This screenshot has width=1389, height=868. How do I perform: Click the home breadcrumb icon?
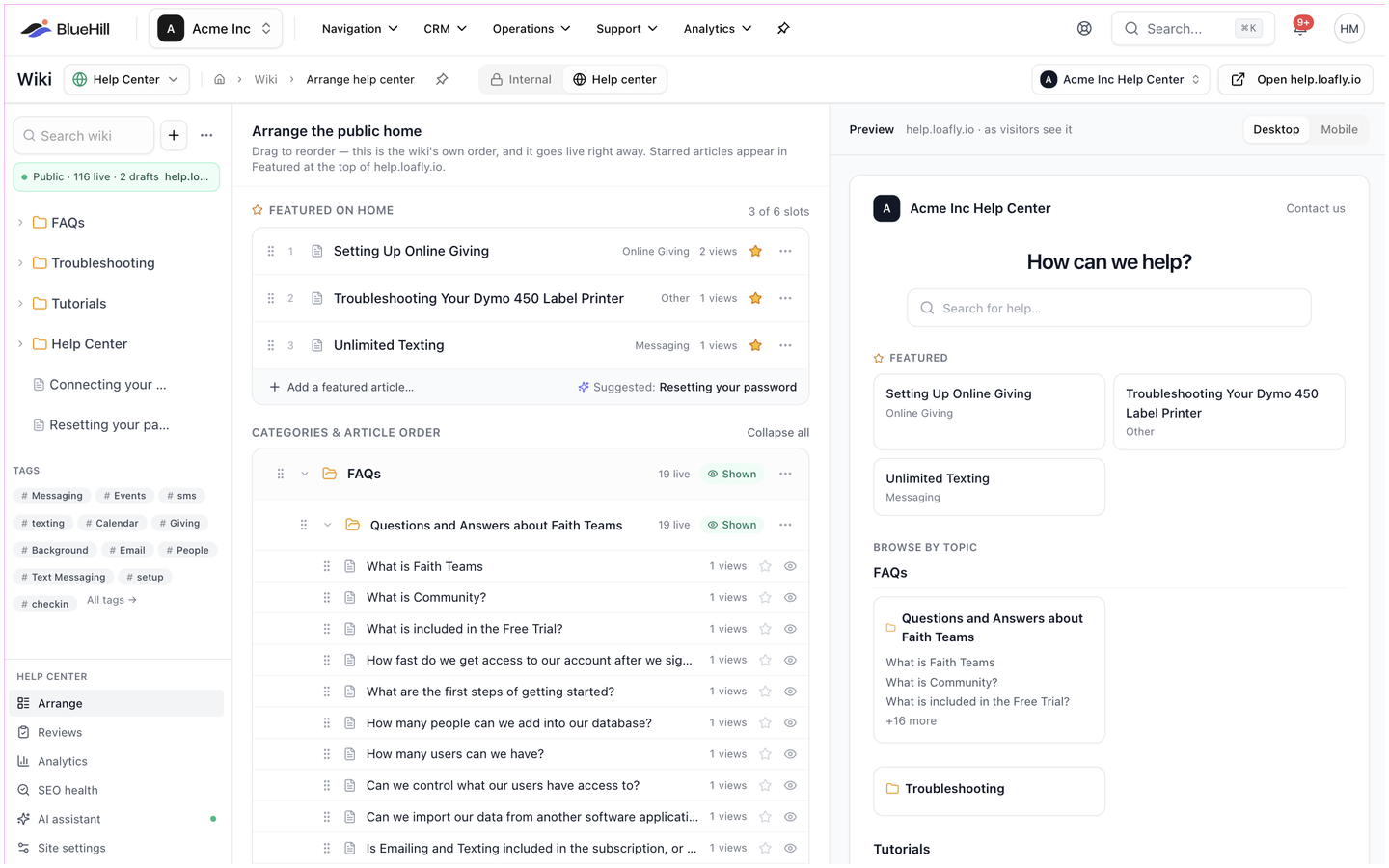[x=220, y=80]
